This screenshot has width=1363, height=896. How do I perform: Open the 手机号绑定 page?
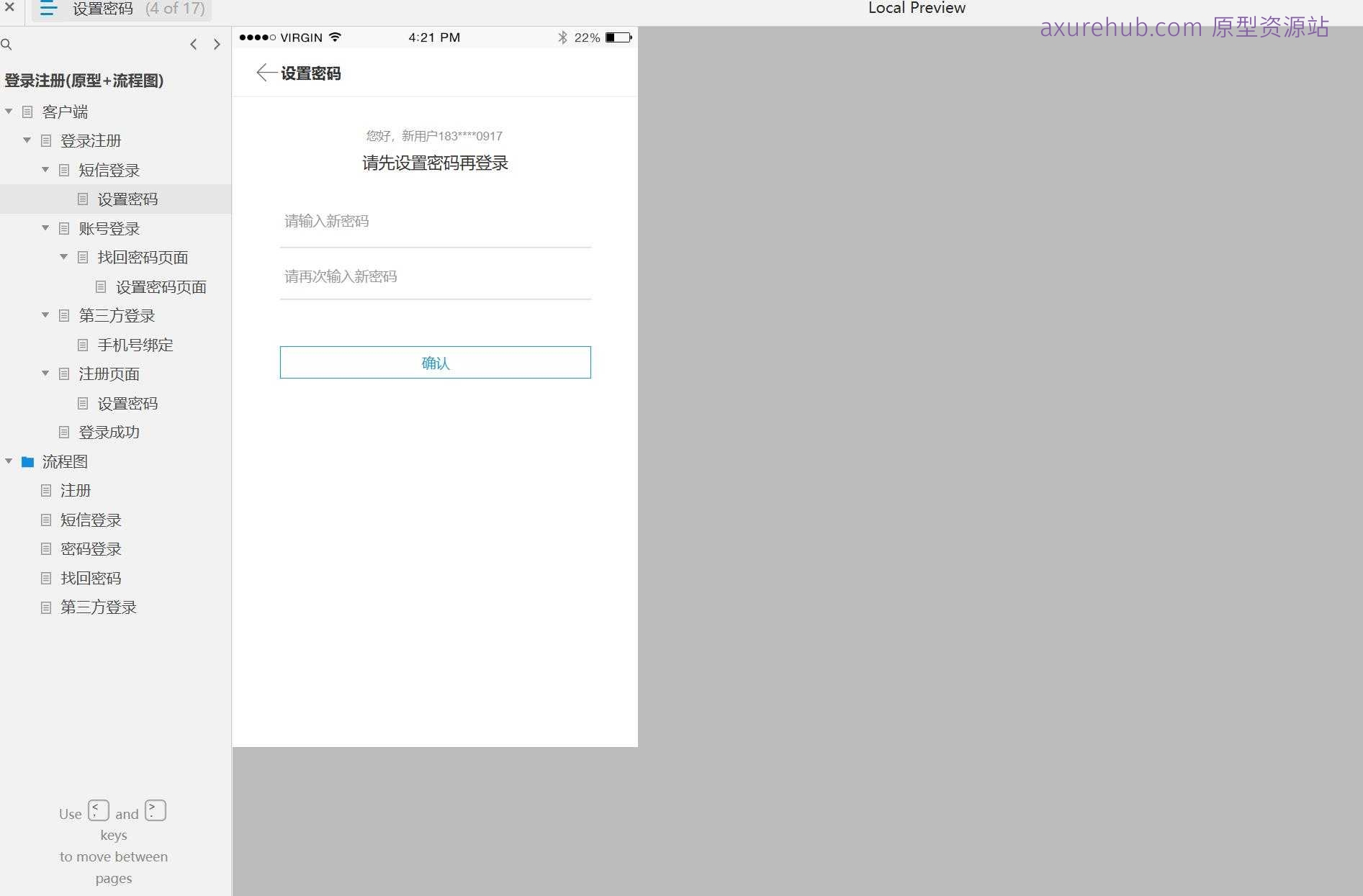coord(135,345)
